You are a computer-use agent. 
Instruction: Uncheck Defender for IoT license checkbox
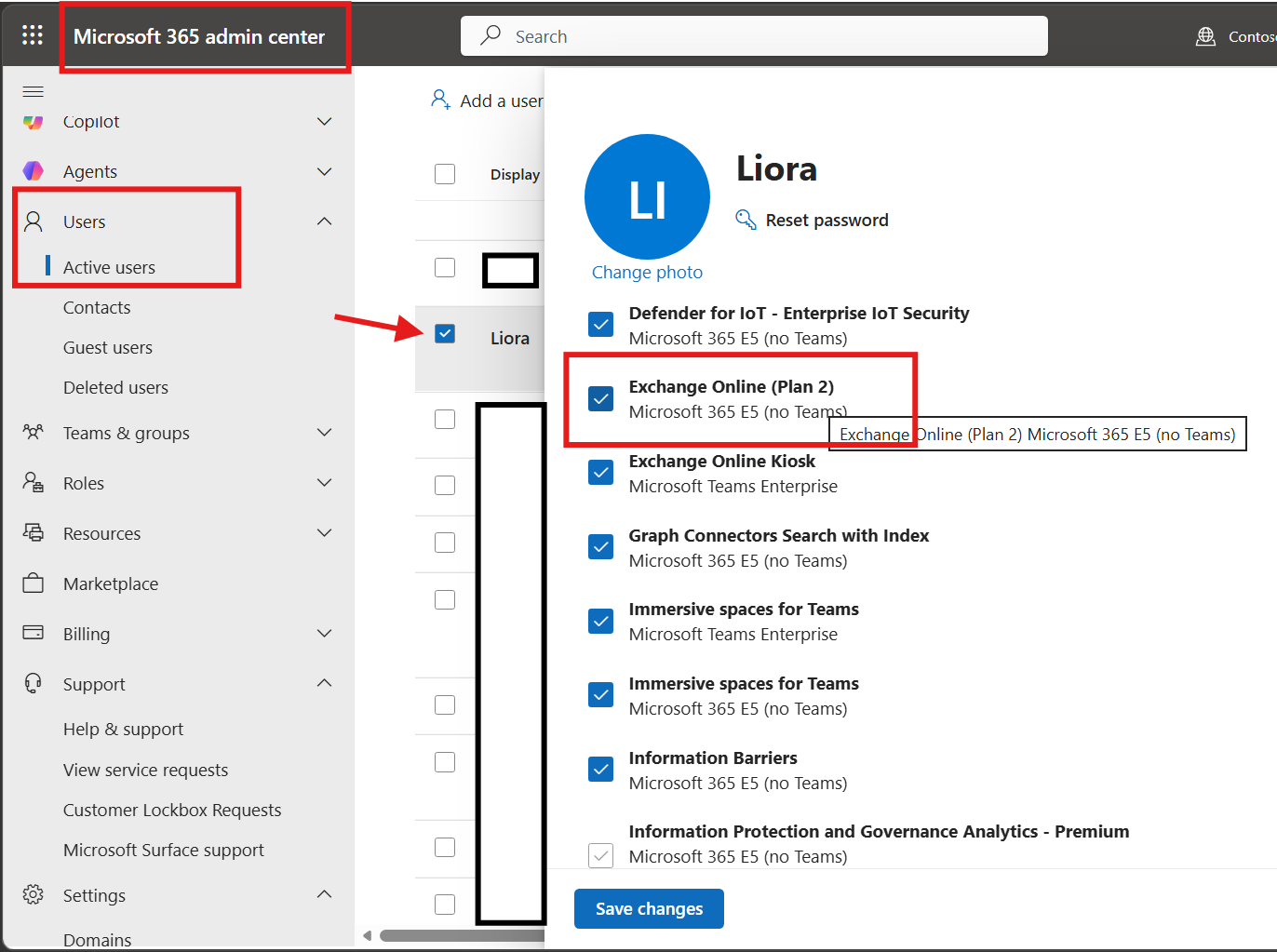[x=601, y=325]
